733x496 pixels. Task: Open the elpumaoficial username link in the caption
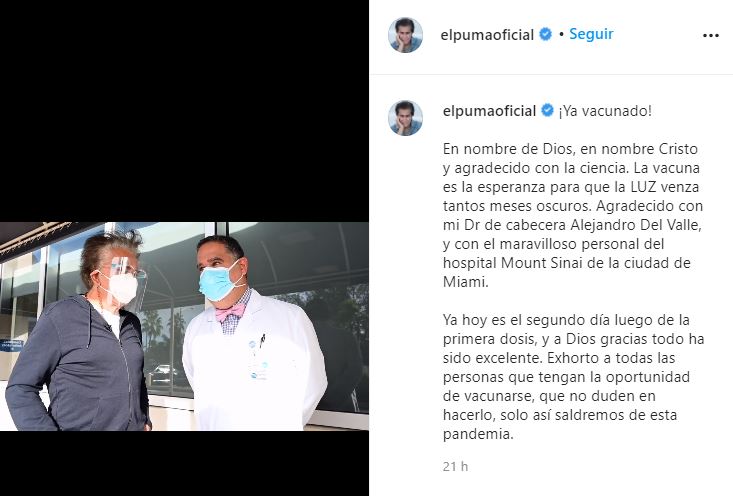point(489,111)
